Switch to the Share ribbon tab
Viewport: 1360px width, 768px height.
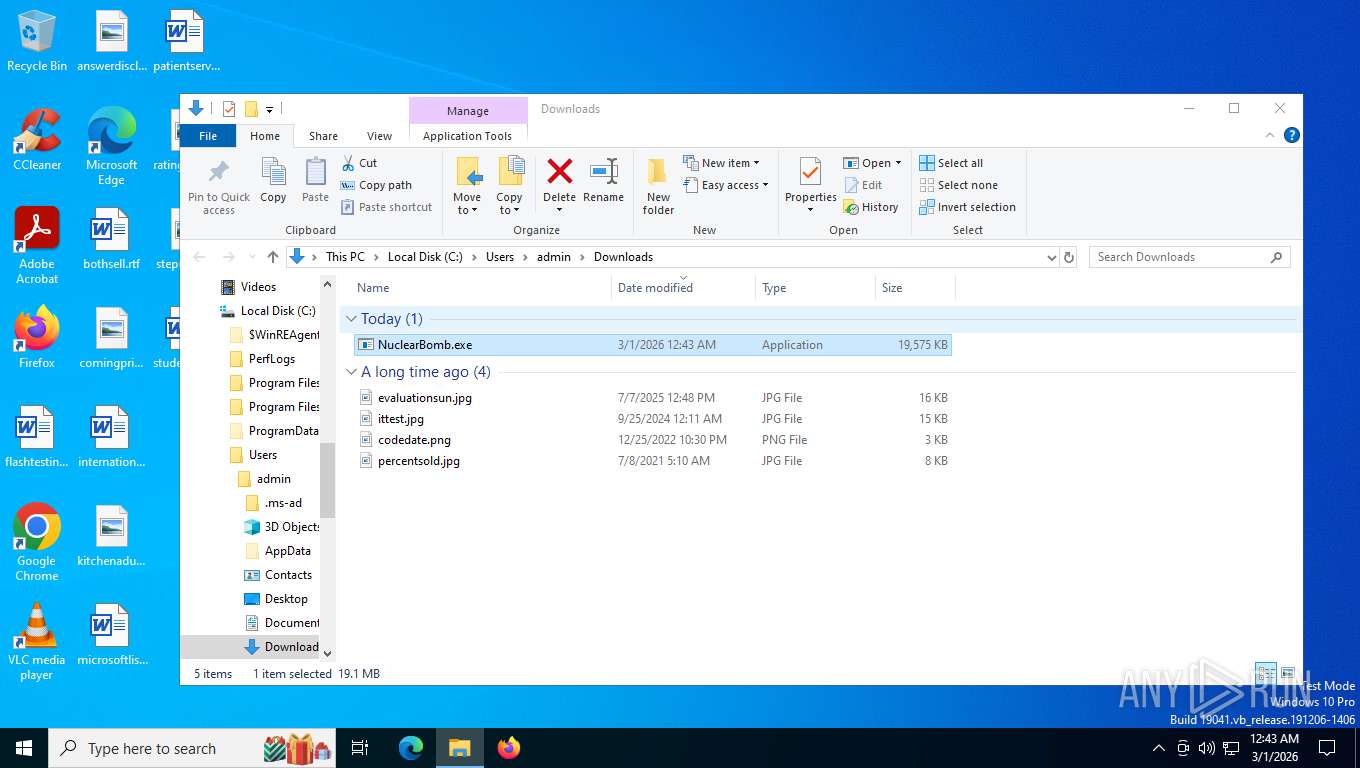point(323,136)
